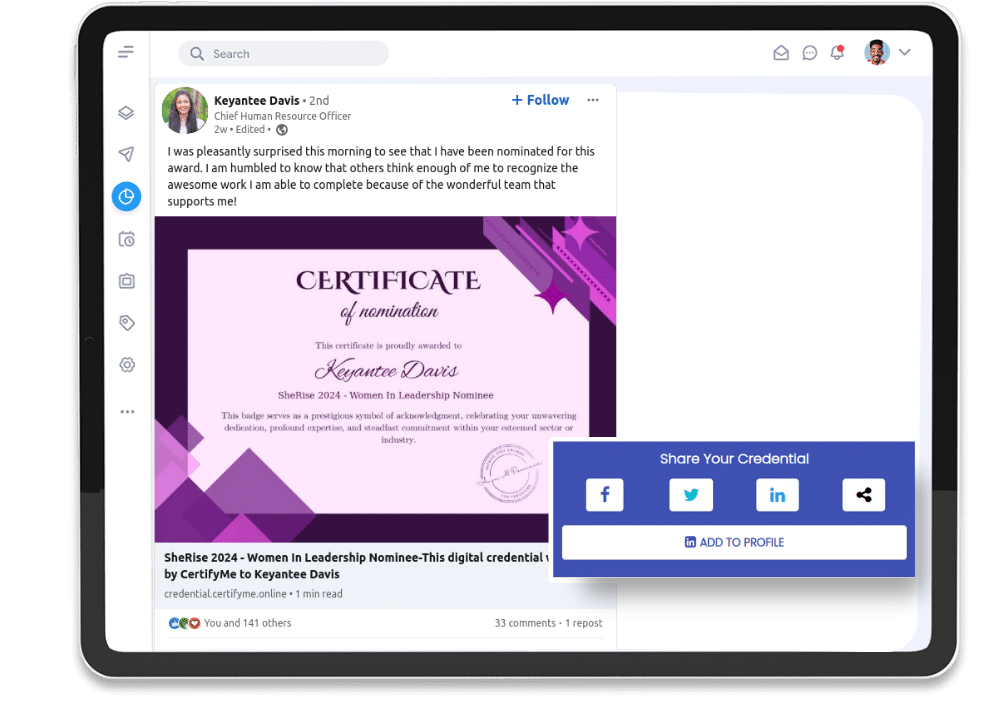Open the camera icon in sidebar

pyautogui.click(x=126, y=281)
